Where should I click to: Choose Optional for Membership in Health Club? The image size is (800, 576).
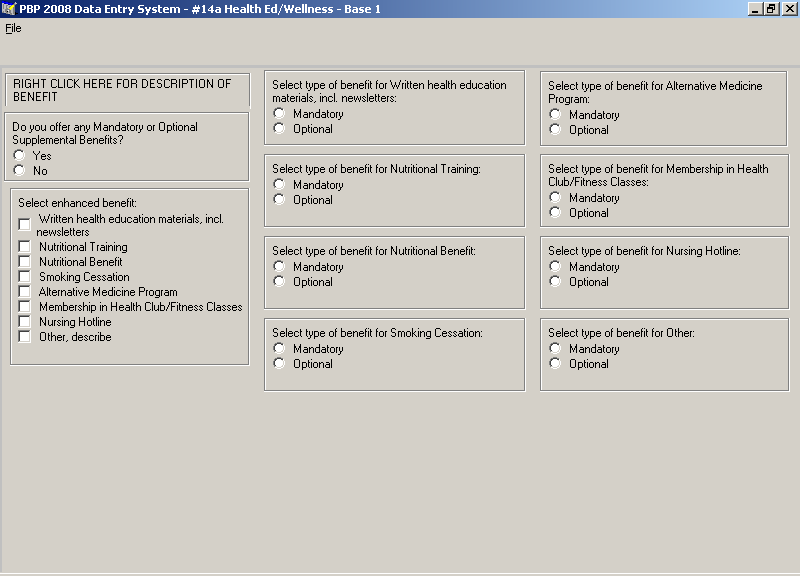tap(555, 213)
